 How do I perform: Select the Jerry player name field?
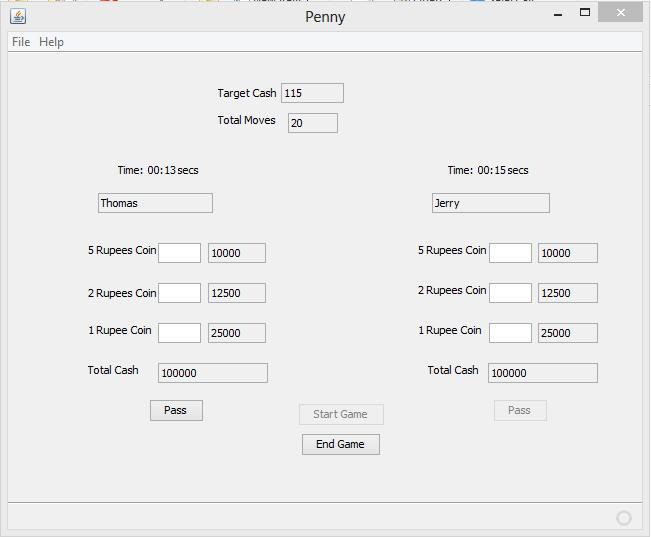coord(490,203)
